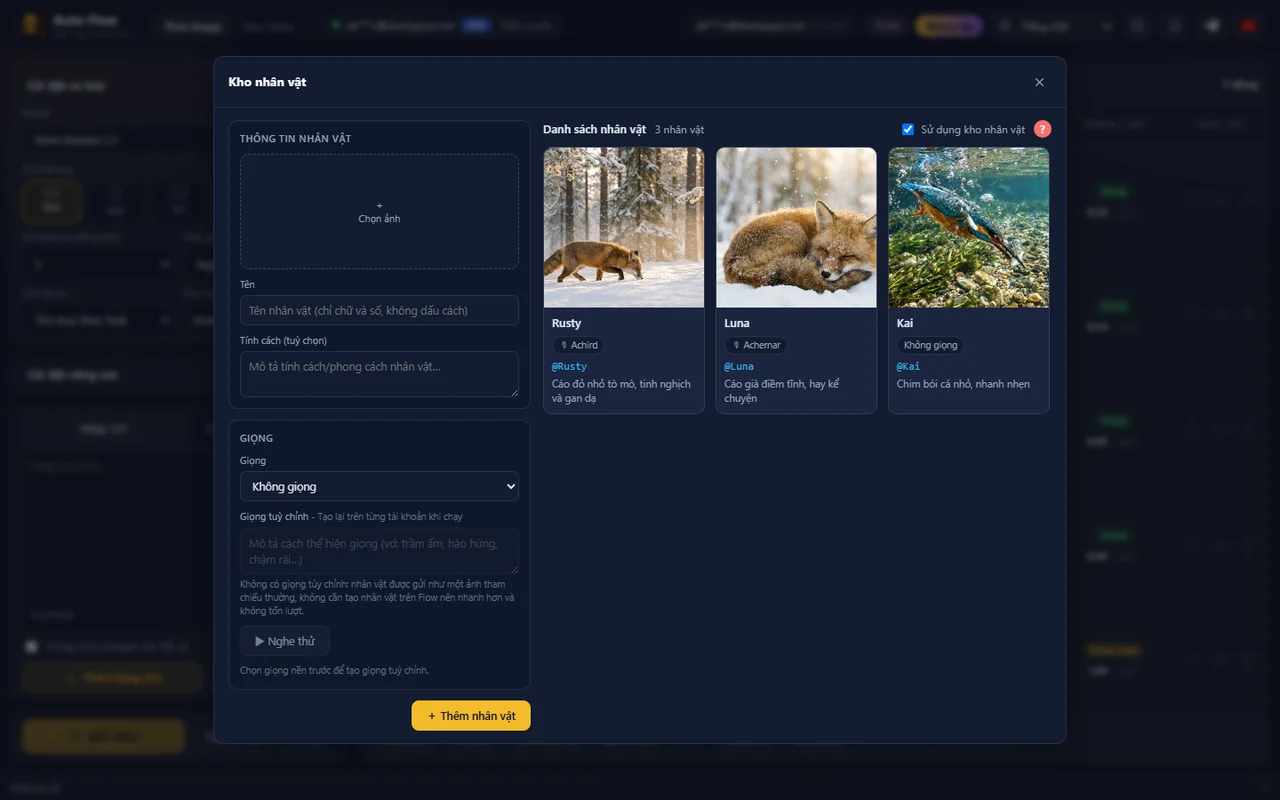Click "Chim bói cá nhỏ, nhanh nhẹn" description

pos(963,384)
